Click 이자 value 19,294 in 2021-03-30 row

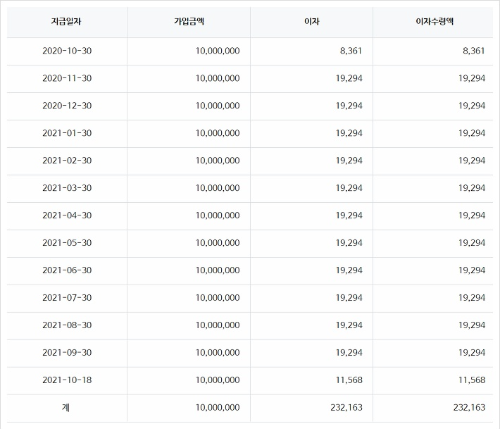[x=349, y=188]
